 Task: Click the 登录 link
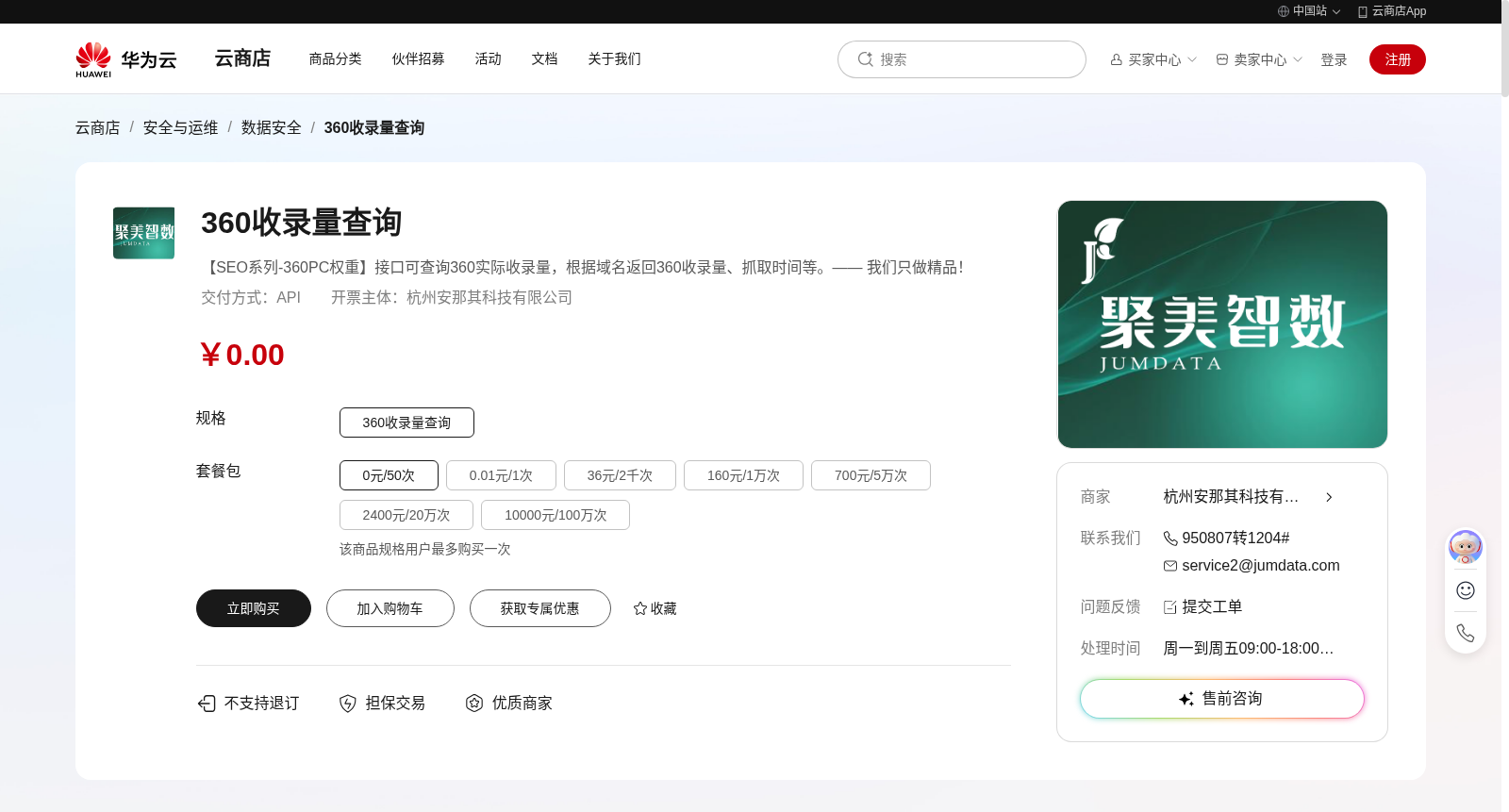(x=1334, y=59)
